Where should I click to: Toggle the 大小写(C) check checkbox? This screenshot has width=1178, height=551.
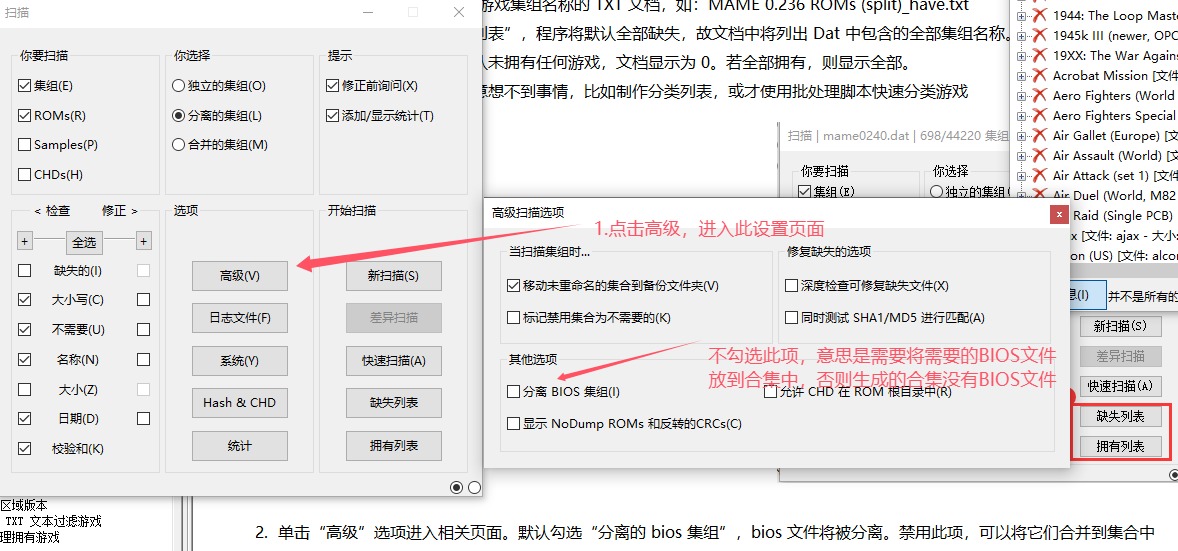click(25, 300)
